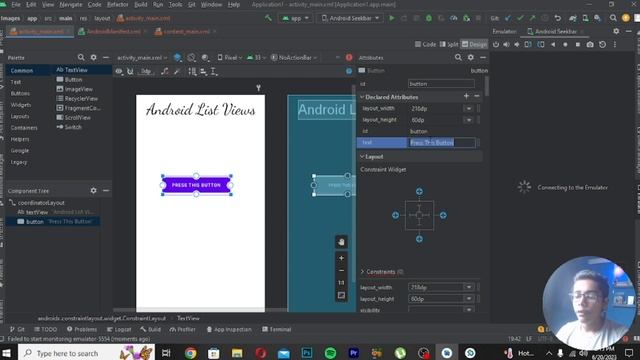Open the Tools menu

(x=176, y=4)
